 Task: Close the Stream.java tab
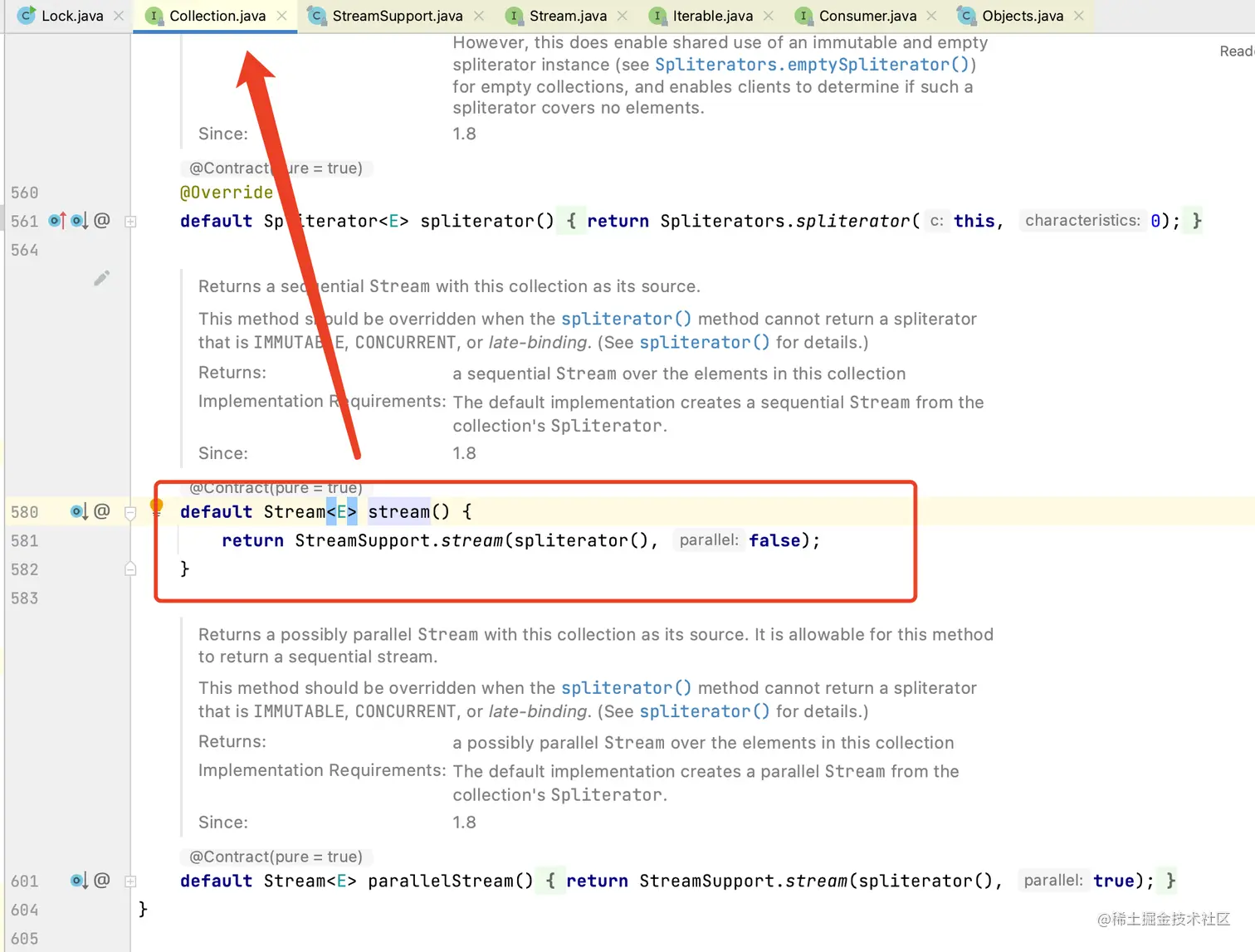[623, 16]
